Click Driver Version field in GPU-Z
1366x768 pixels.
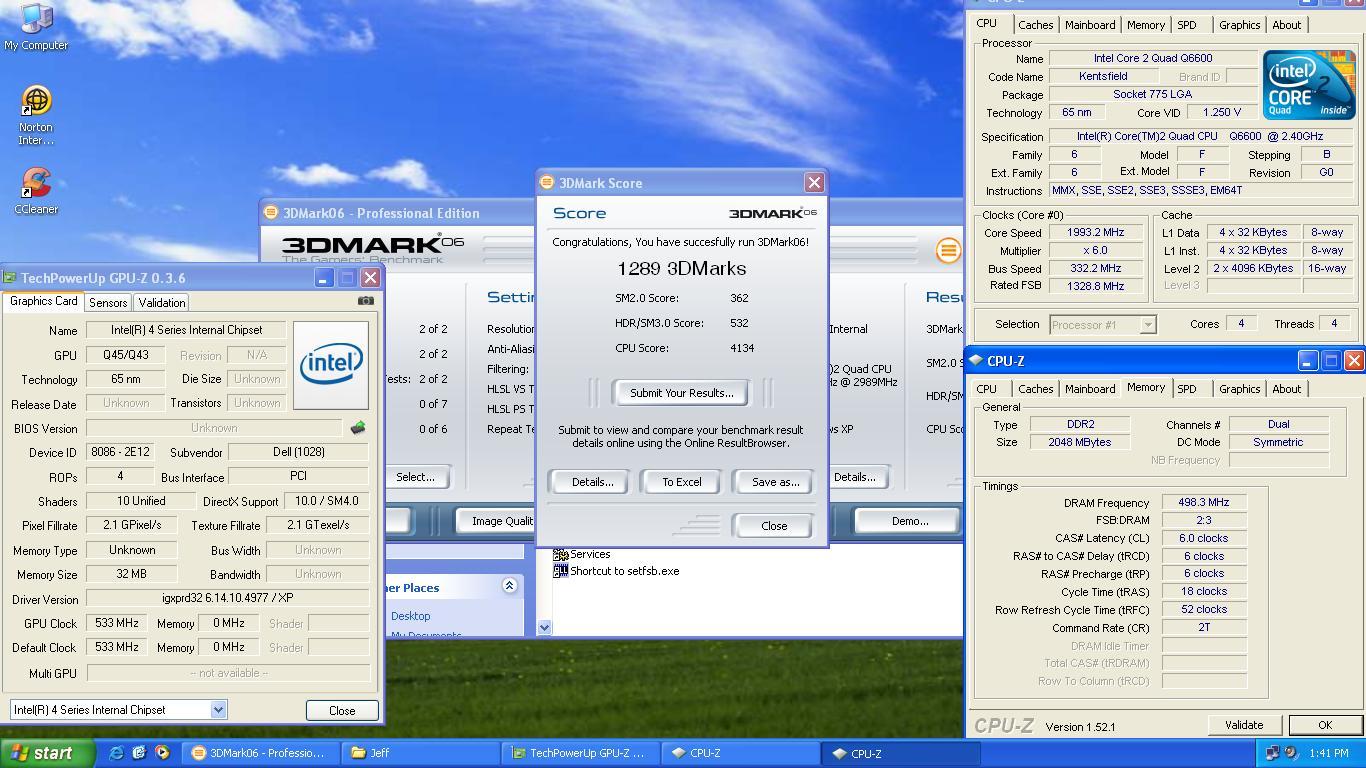coord(228,598)
